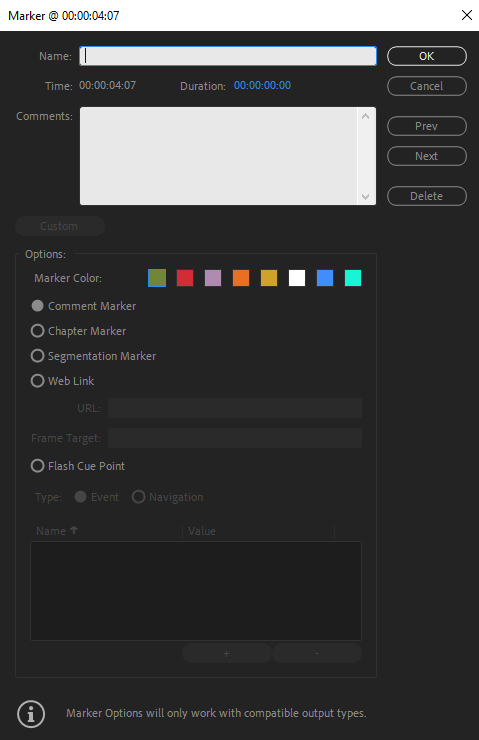Click Comments scrollbar up arrow
479x740 pixels.
coord(365,116)
